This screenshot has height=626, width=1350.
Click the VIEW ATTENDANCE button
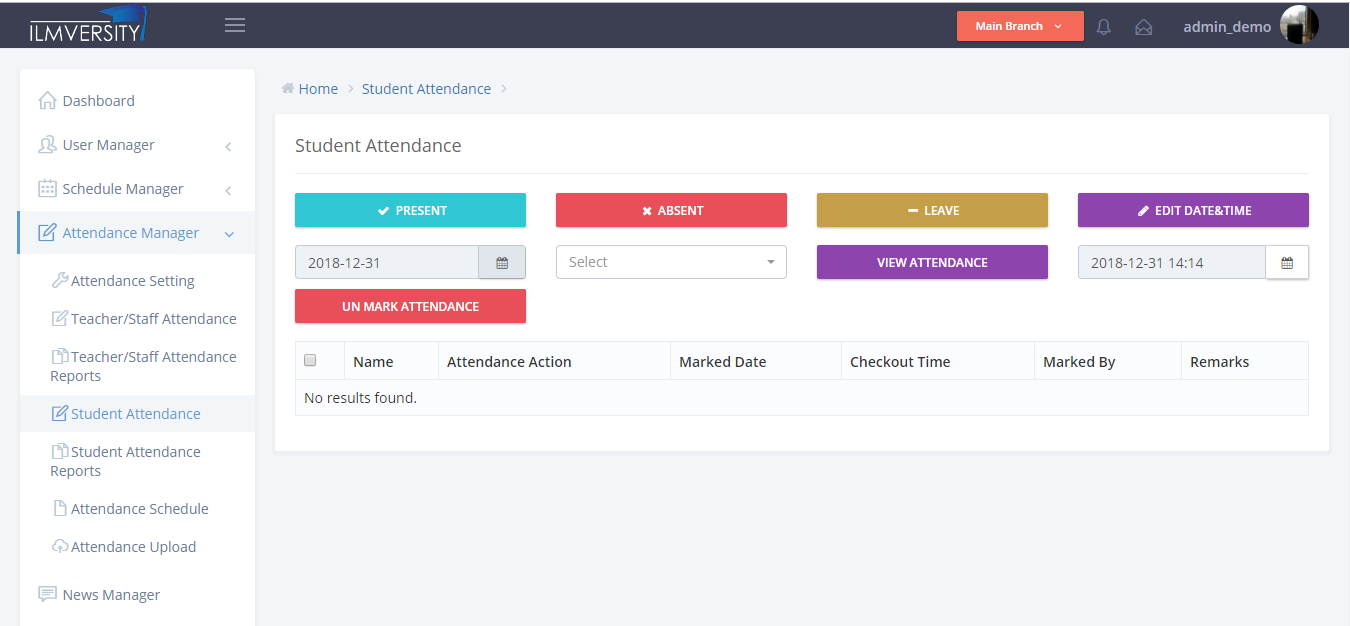point(932,261)
